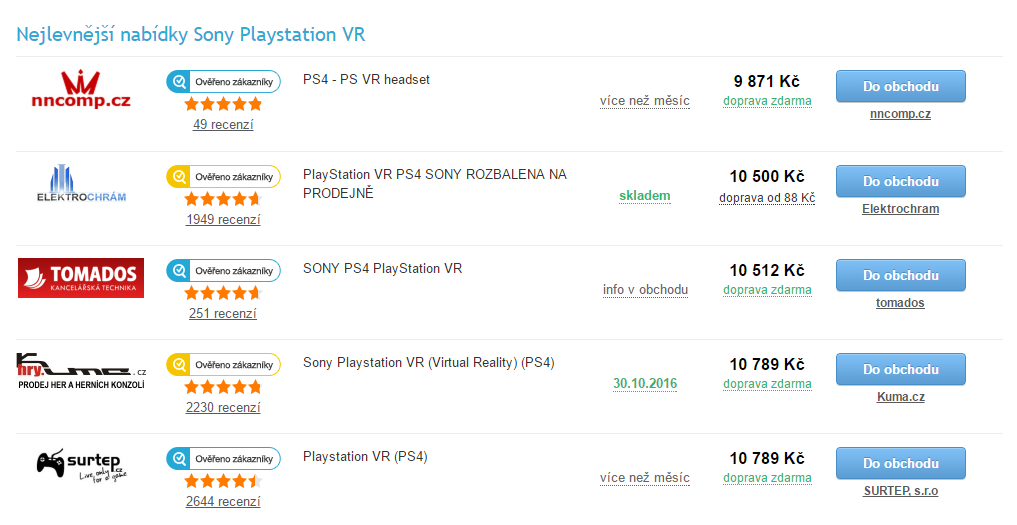Click the doprava od 88 Kč link
Viewport: 1017px width, 525px height.
[x=767, y=198]
